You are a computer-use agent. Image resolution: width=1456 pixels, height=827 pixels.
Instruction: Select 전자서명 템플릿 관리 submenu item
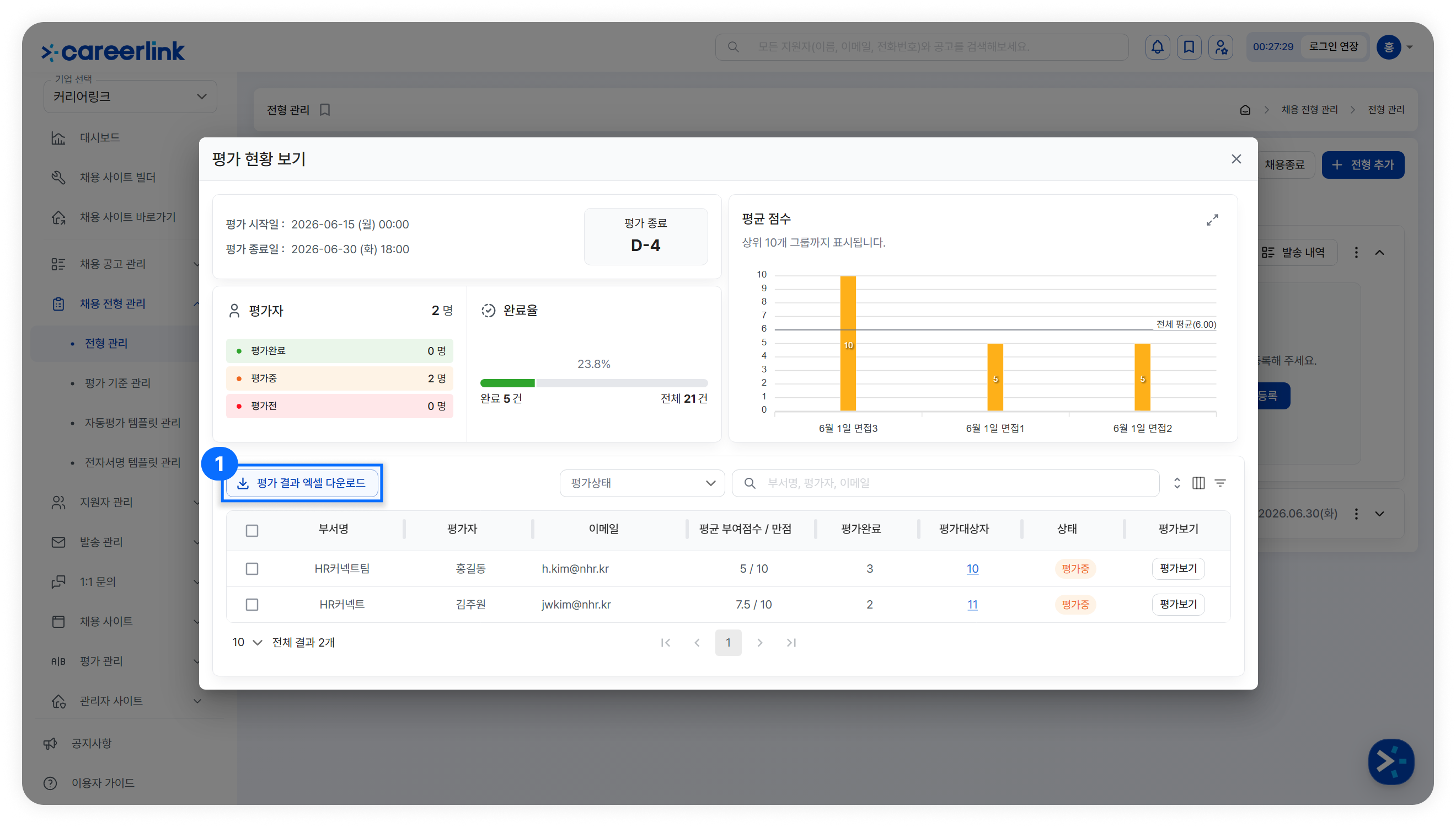pos(132,463)
